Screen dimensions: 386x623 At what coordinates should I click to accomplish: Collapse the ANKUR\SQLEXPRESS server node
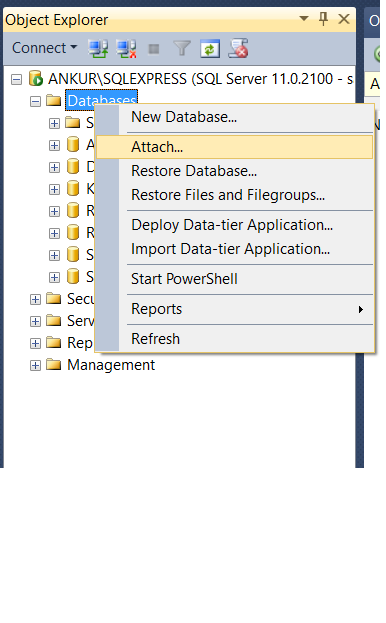[16, 79]
